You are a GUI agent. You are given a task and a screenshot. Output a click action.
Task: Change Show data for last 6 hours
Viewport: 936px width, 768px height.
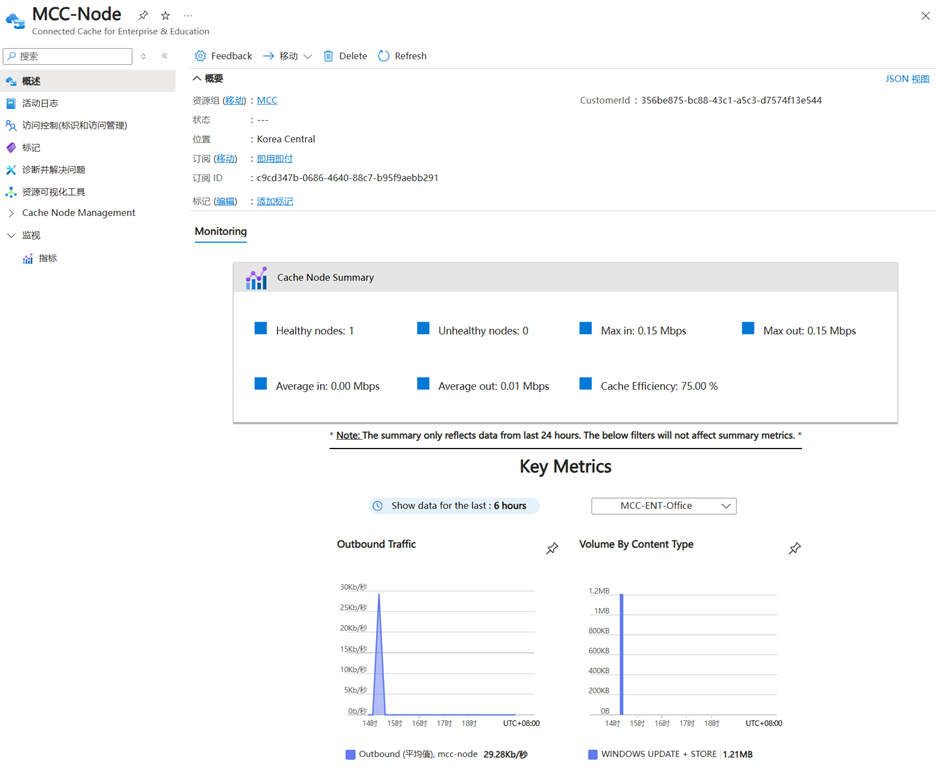(x=454, y=506)
